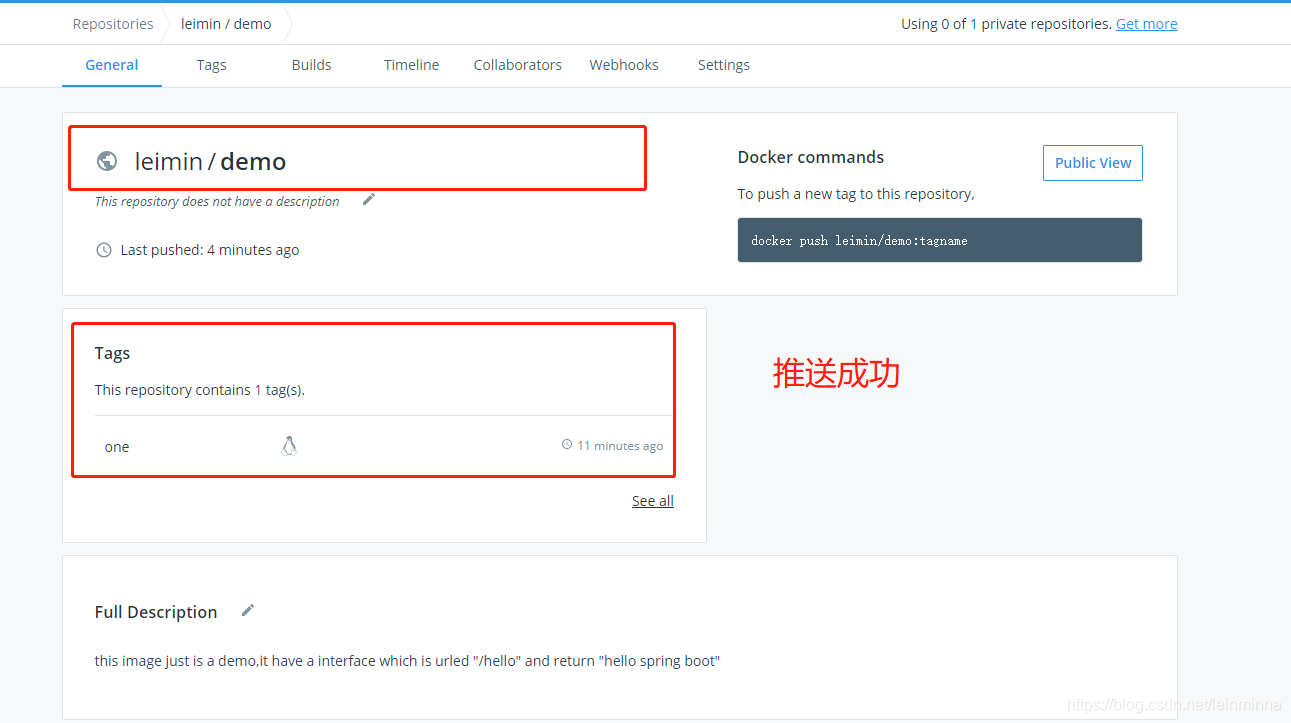The height and width of the screenshot is (723, 1291).
Task: Click the leimin / demo breadcrumb
Action: (226, 24)
